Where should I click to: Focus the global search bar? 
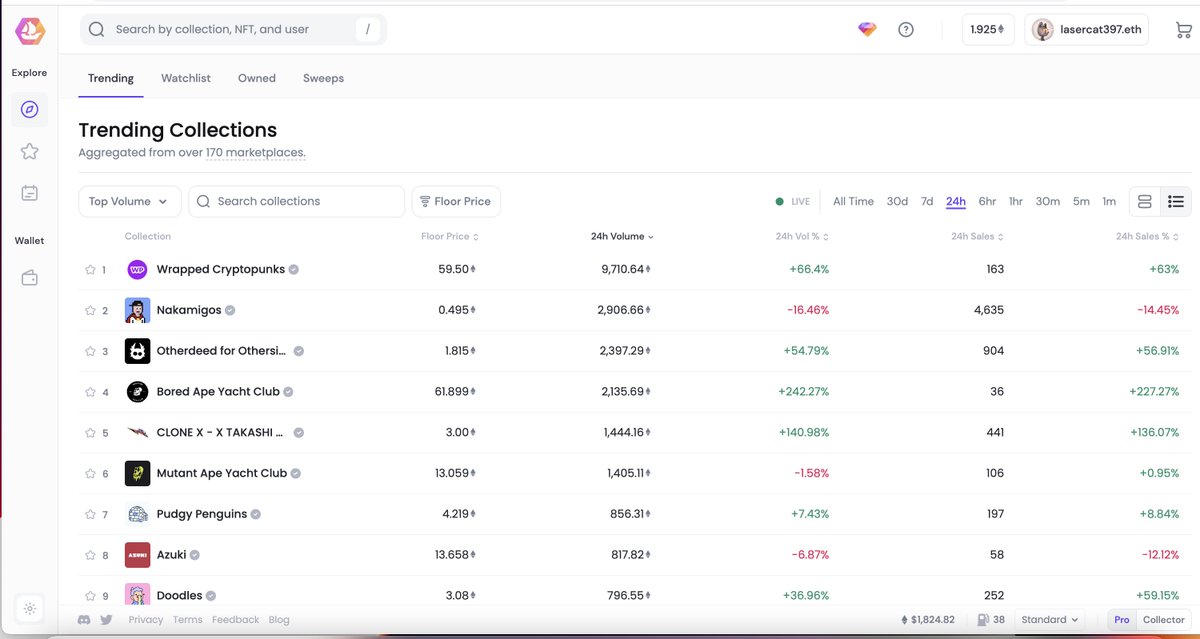[233, 30]
